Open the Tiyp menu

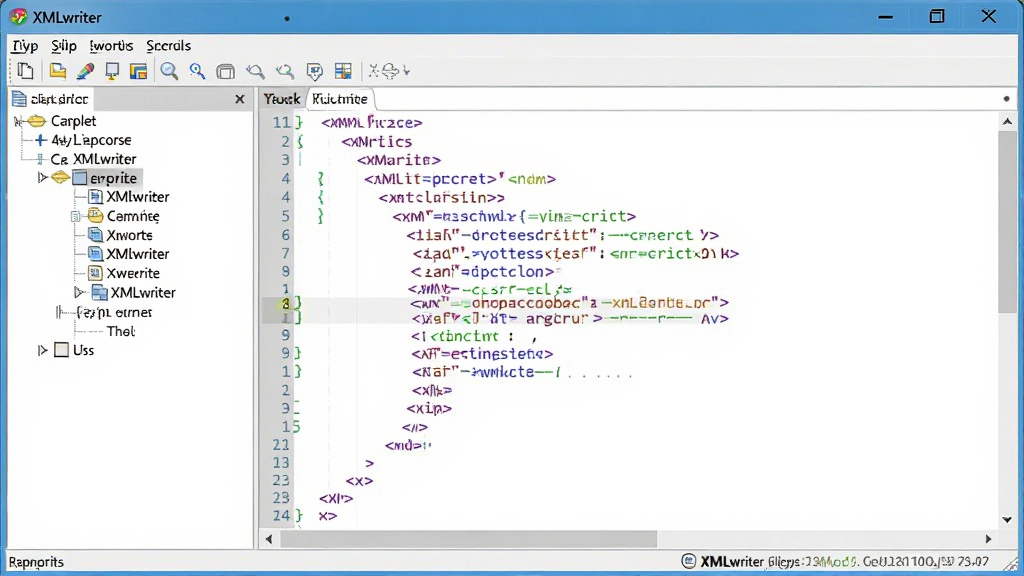(x=25, y=46)
